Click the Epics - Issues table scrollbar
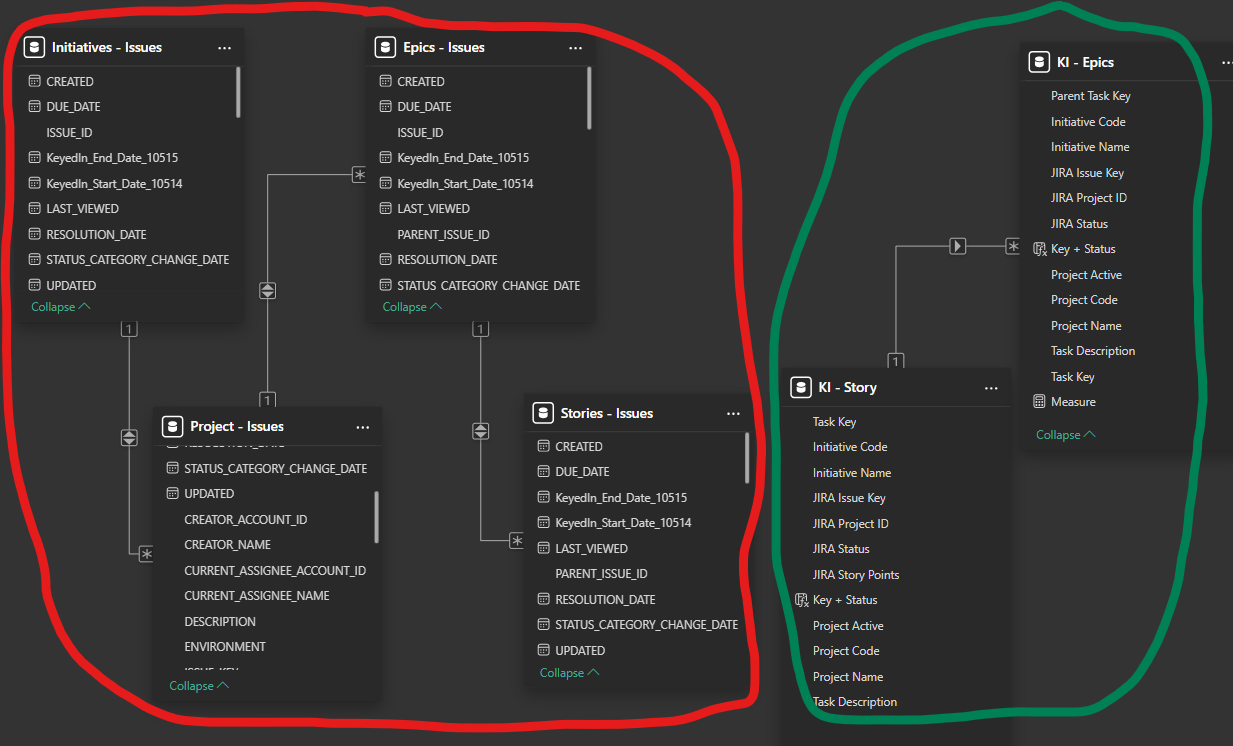 tap(589, 98)
